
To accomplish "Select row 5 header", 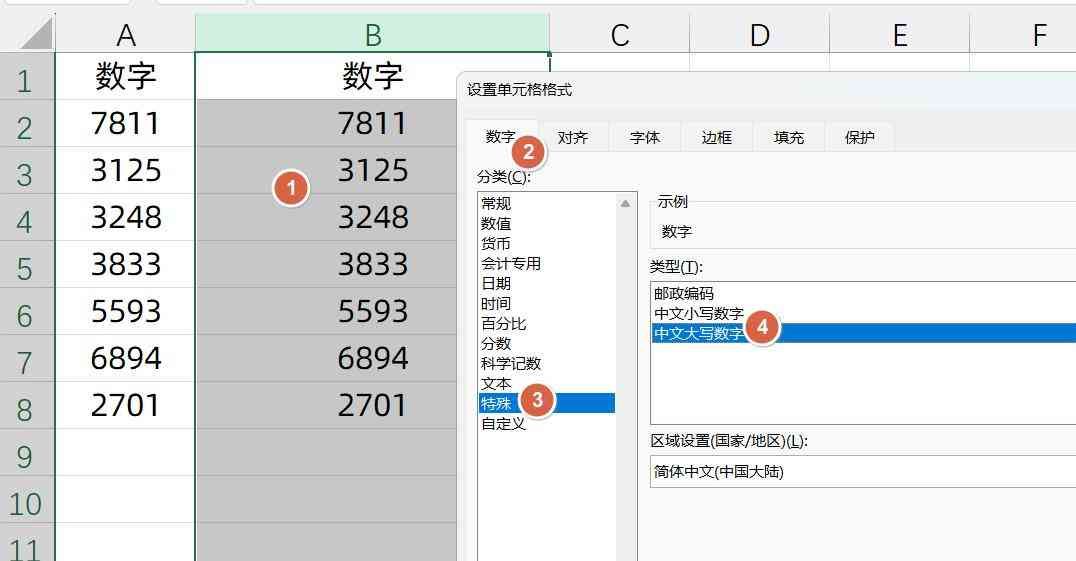I will (27, 265).
